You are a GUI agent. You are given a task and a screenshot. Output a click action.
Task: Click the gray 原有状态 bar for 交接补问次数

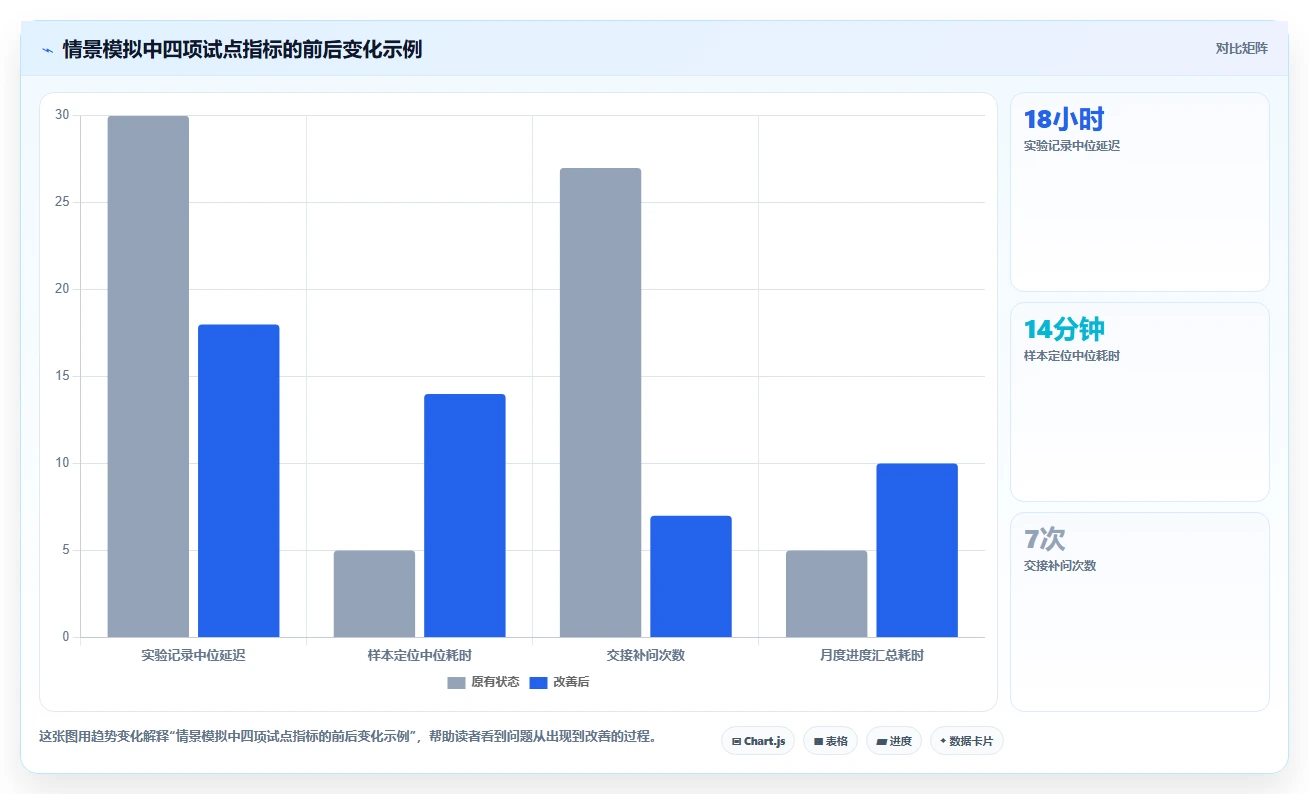tap(600, 403)
